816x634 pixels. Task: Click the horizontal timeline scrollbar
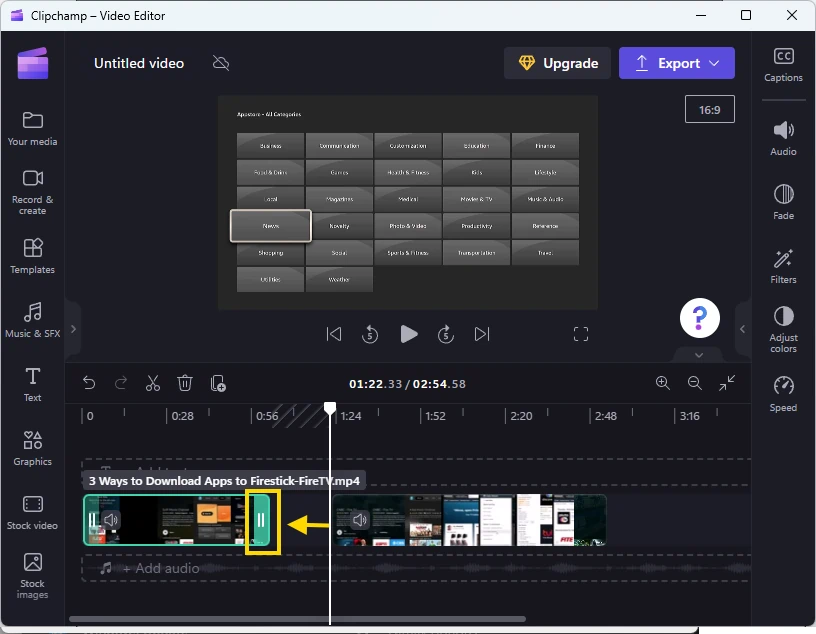[x=297, y=619]
